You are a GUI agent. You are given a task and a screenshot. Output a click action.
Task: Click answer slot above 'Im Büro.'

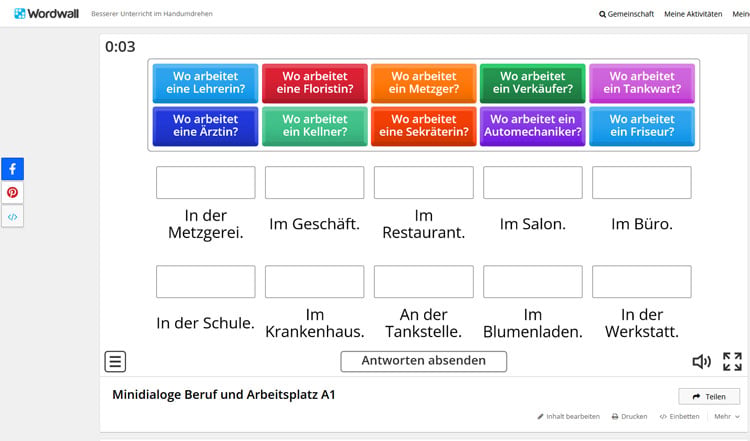coord(642,182)
